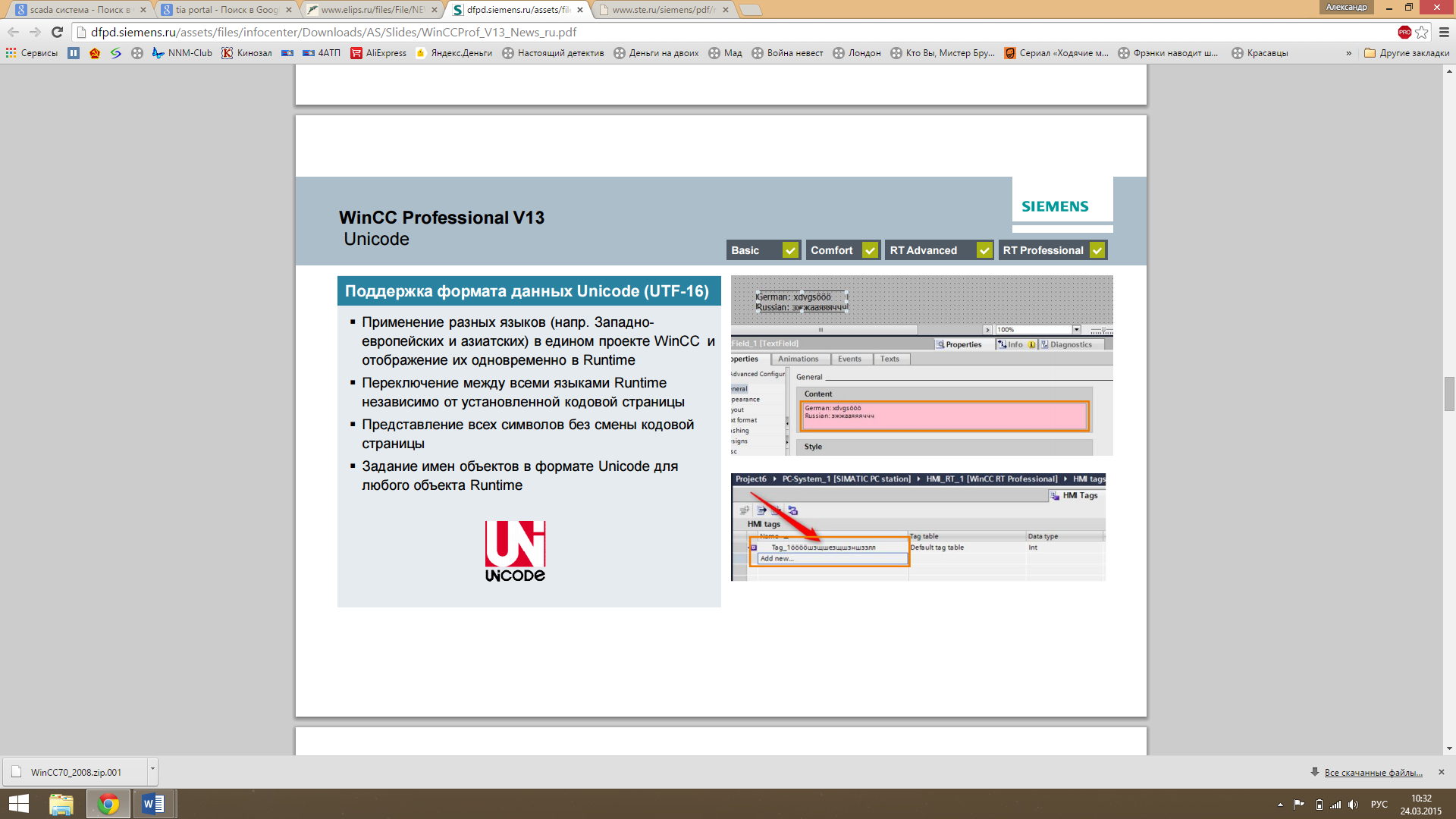
Task: Click the Comfort checkmark box on slide
Action: coord(870,250)
